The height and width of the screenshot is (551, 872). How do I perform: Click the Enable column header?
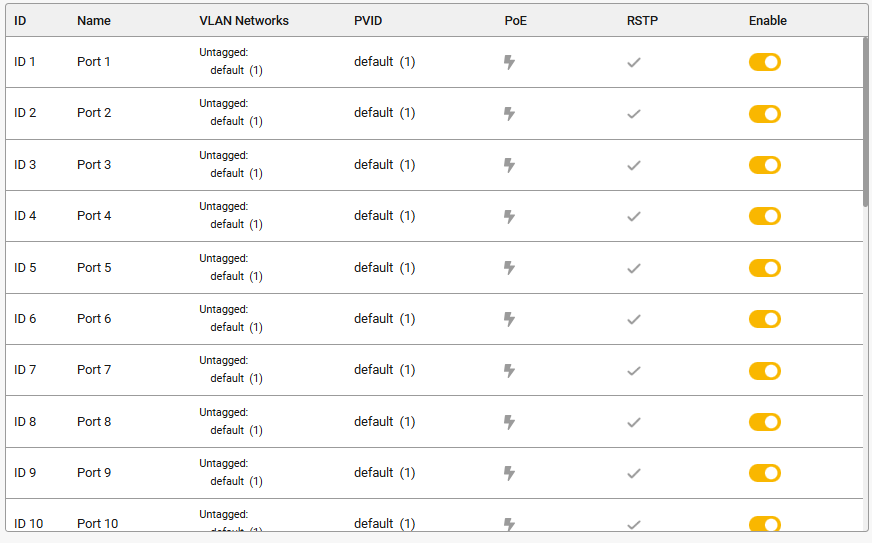pos(767,21)
